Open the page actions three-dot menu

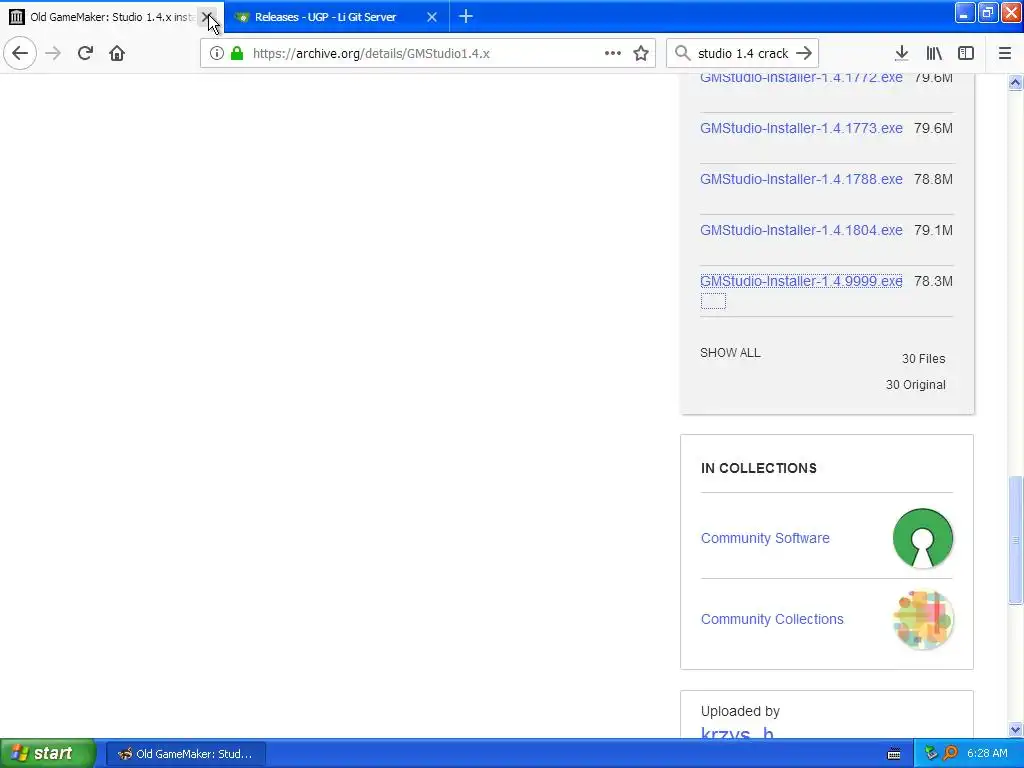[x=613, y=53]
